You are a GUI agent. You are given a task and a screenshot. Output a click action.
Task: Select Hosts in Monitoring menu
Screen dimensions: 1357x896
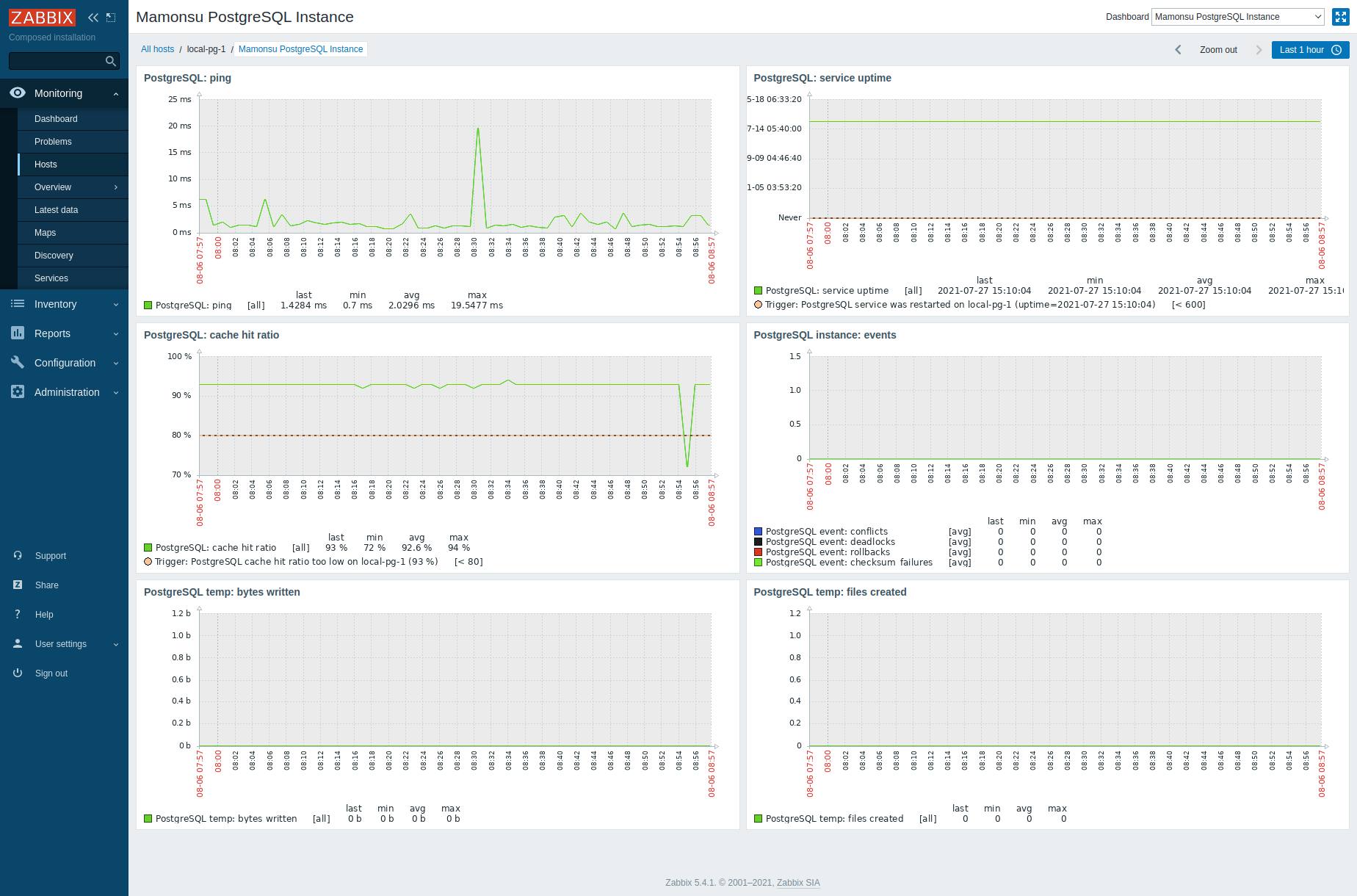[x=73, y=165]
